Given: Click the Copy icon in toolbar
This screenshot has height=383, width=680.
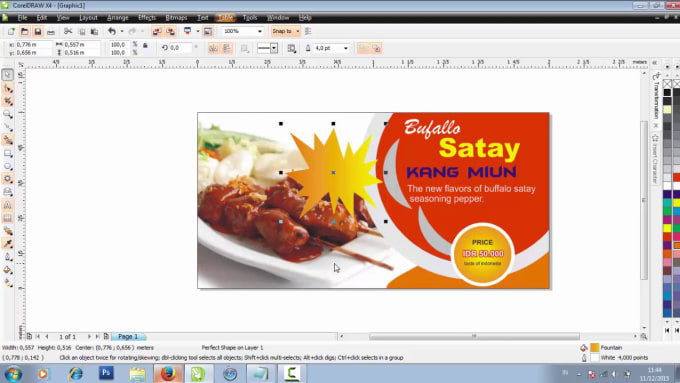Looking at the screenshot, I should [82, 31].
